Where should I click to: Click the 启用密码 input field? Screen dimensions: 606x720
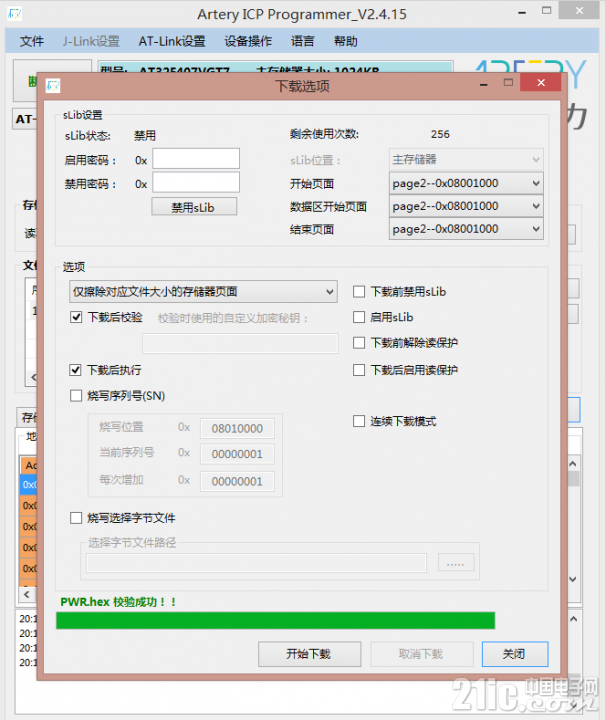[196, 159]
